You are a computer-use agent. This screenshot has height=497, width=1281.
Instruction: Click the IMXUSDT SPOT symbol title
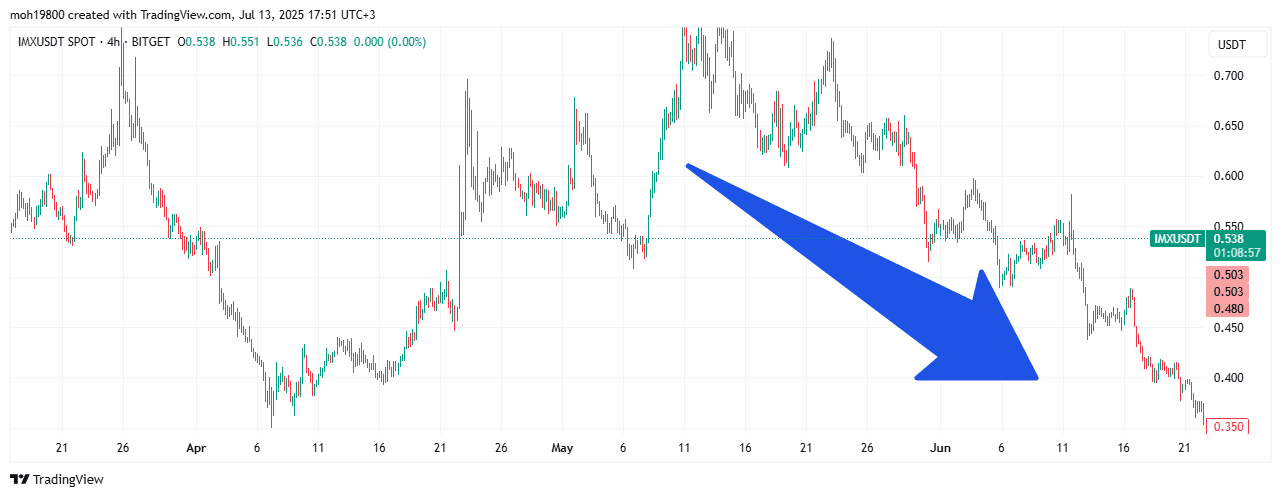pyautogui.click(x=52, y=42)
